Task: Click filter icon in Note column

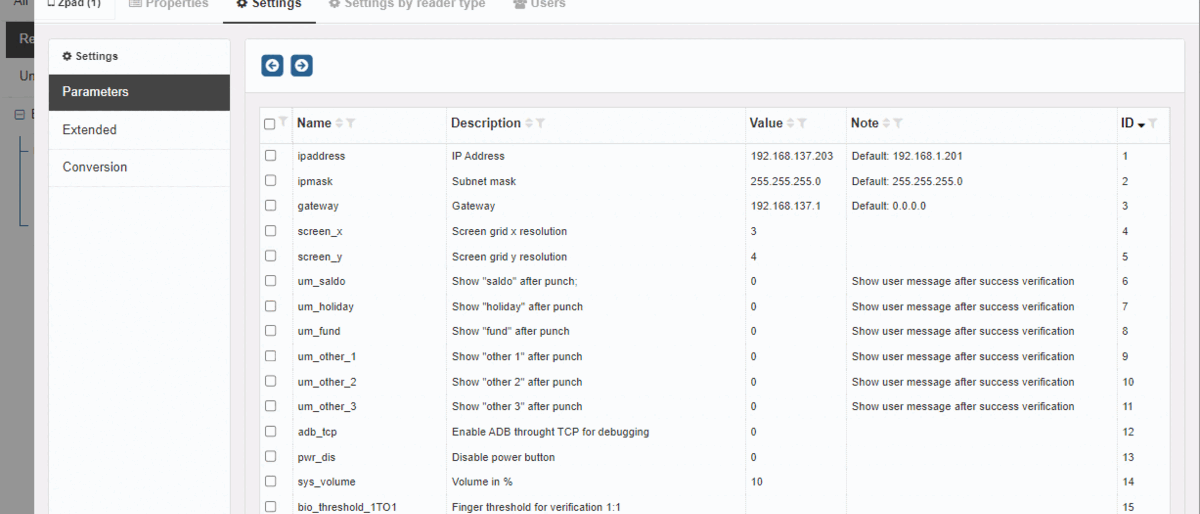Action: (898, 123)
